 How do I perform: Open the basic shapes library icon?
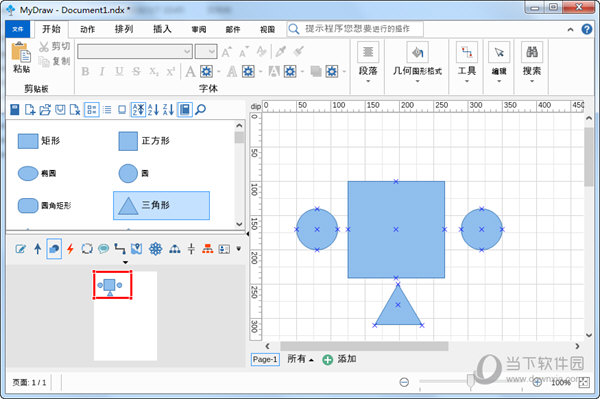click(x=54, y=249)
